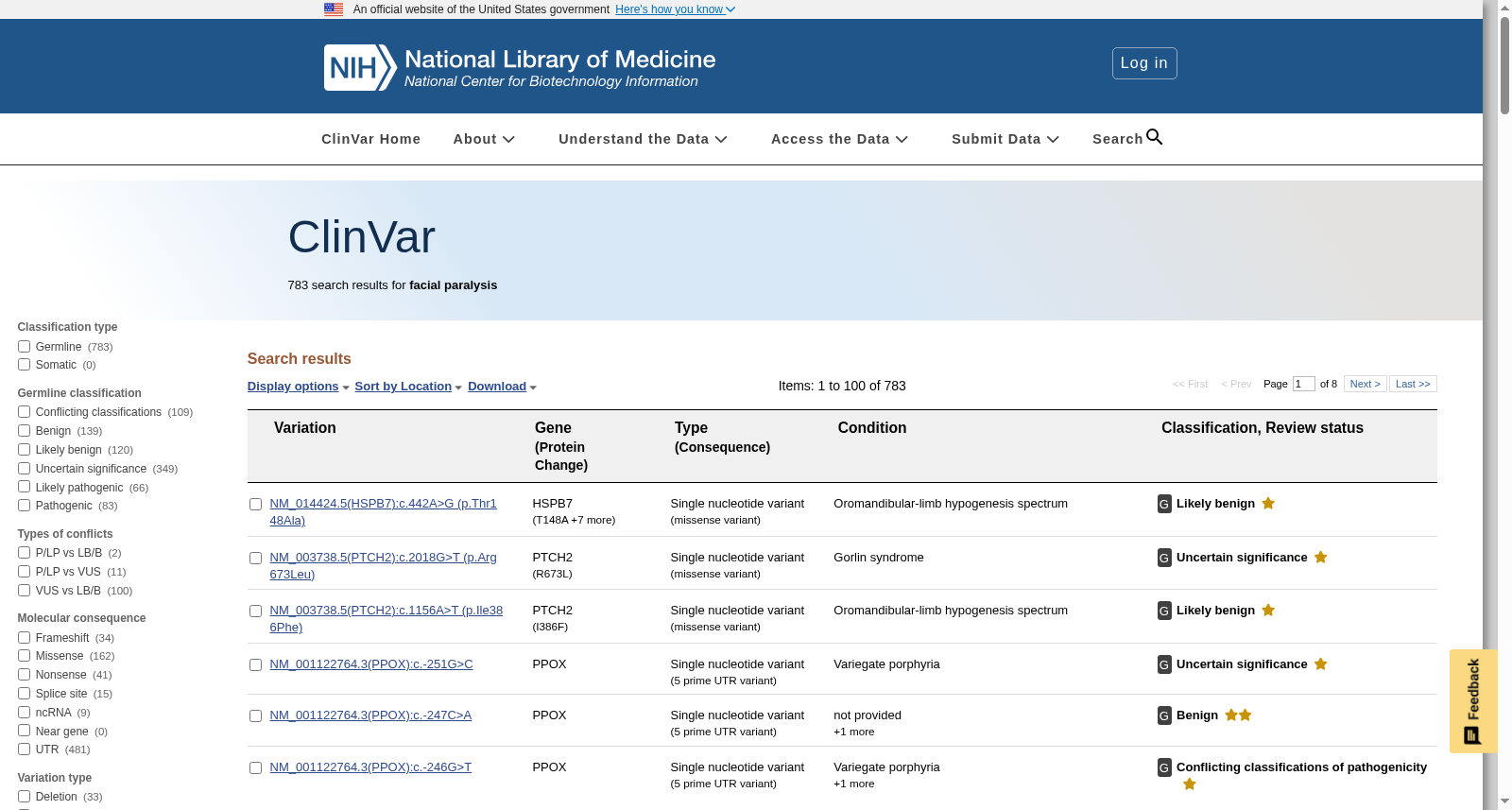Open PPOX c.-247C>A variant link
The image size is (1512, 810).
pos(370,715)
